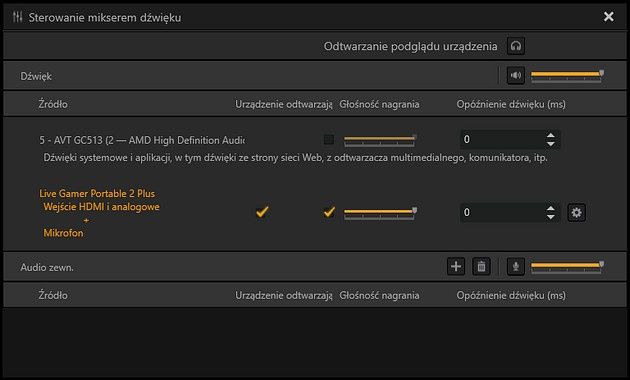Select 'Live Gamer Portable 2 Plus' source name
Screen dimensions: 630x380
(97, 194)
